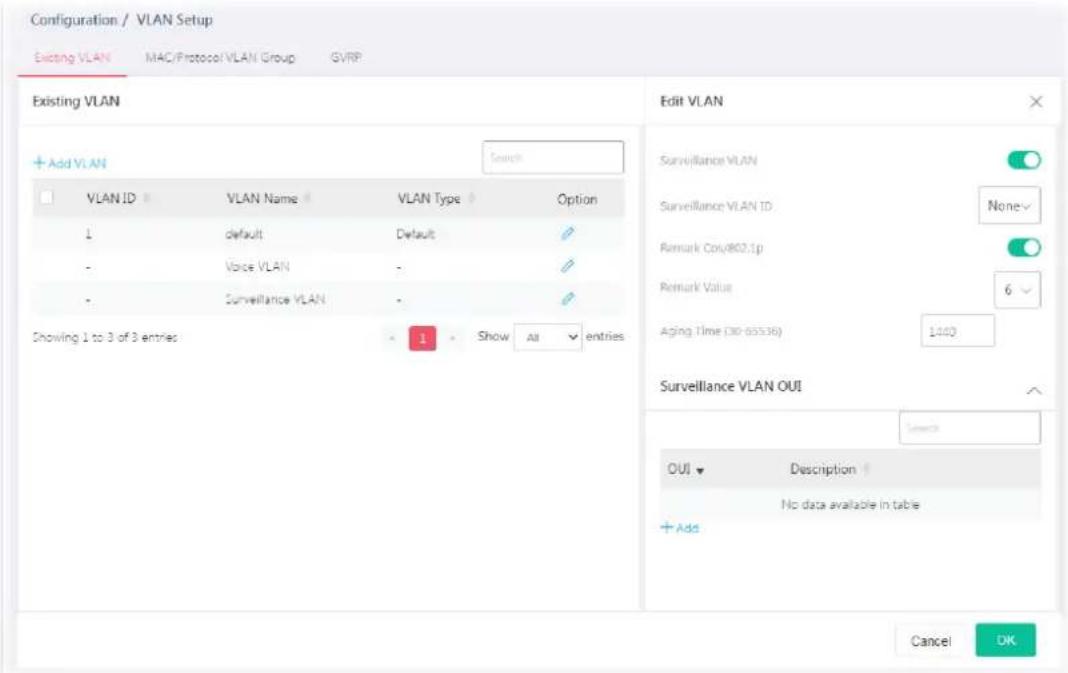Switch to MAC/Protocol VLAN Group tab
The width and height of the screenshot is (1068, 673).
pyautogui.click(x=220, y=57)
